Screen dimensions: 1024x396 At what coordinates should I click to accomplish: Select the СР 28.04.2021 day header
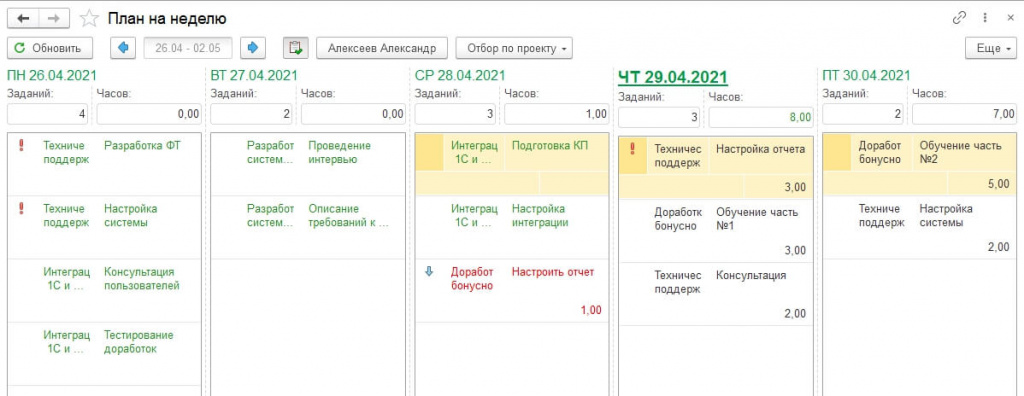460,75
